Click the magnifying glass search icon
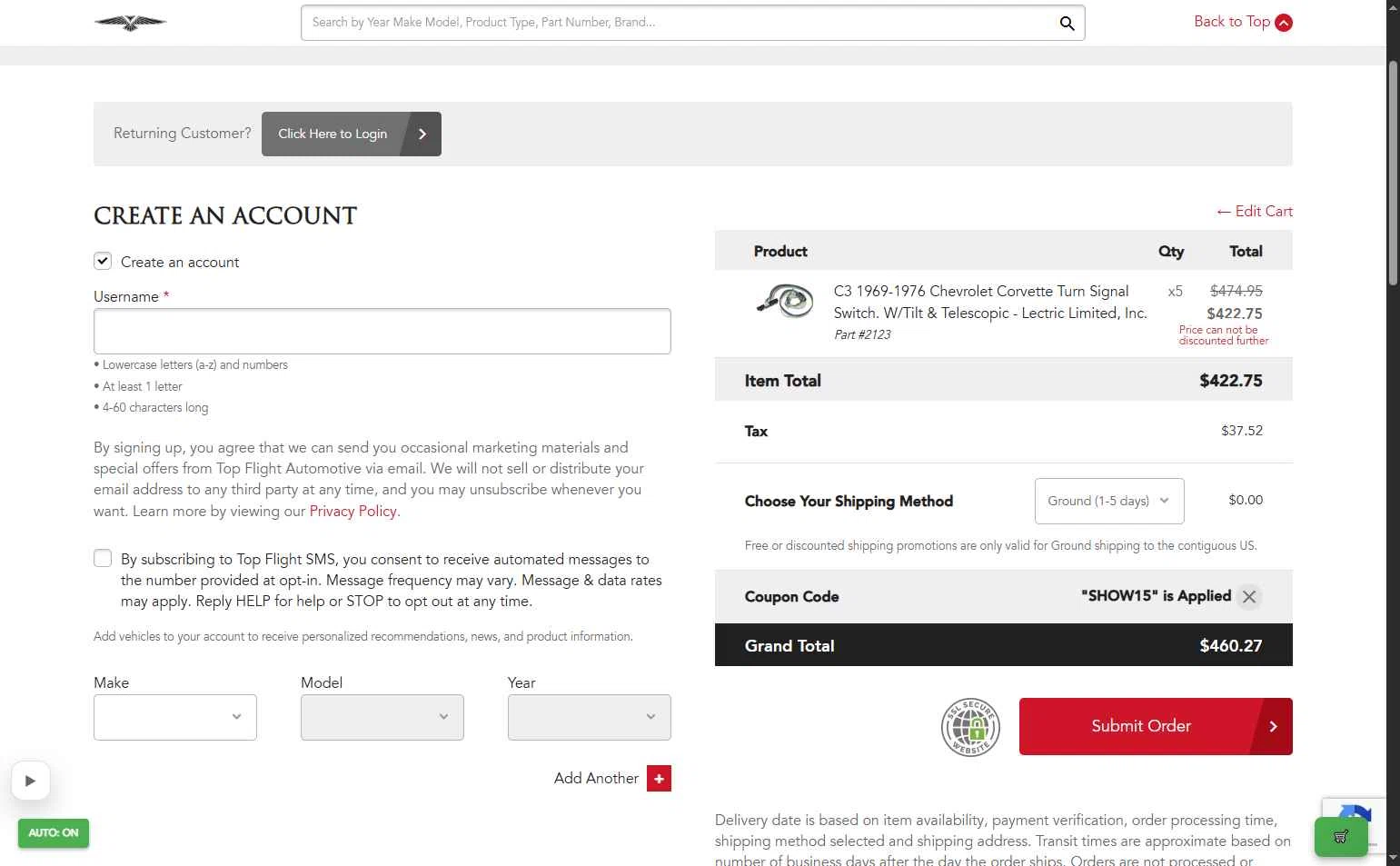The image size is (1400, 866). tap(1067, 23)
